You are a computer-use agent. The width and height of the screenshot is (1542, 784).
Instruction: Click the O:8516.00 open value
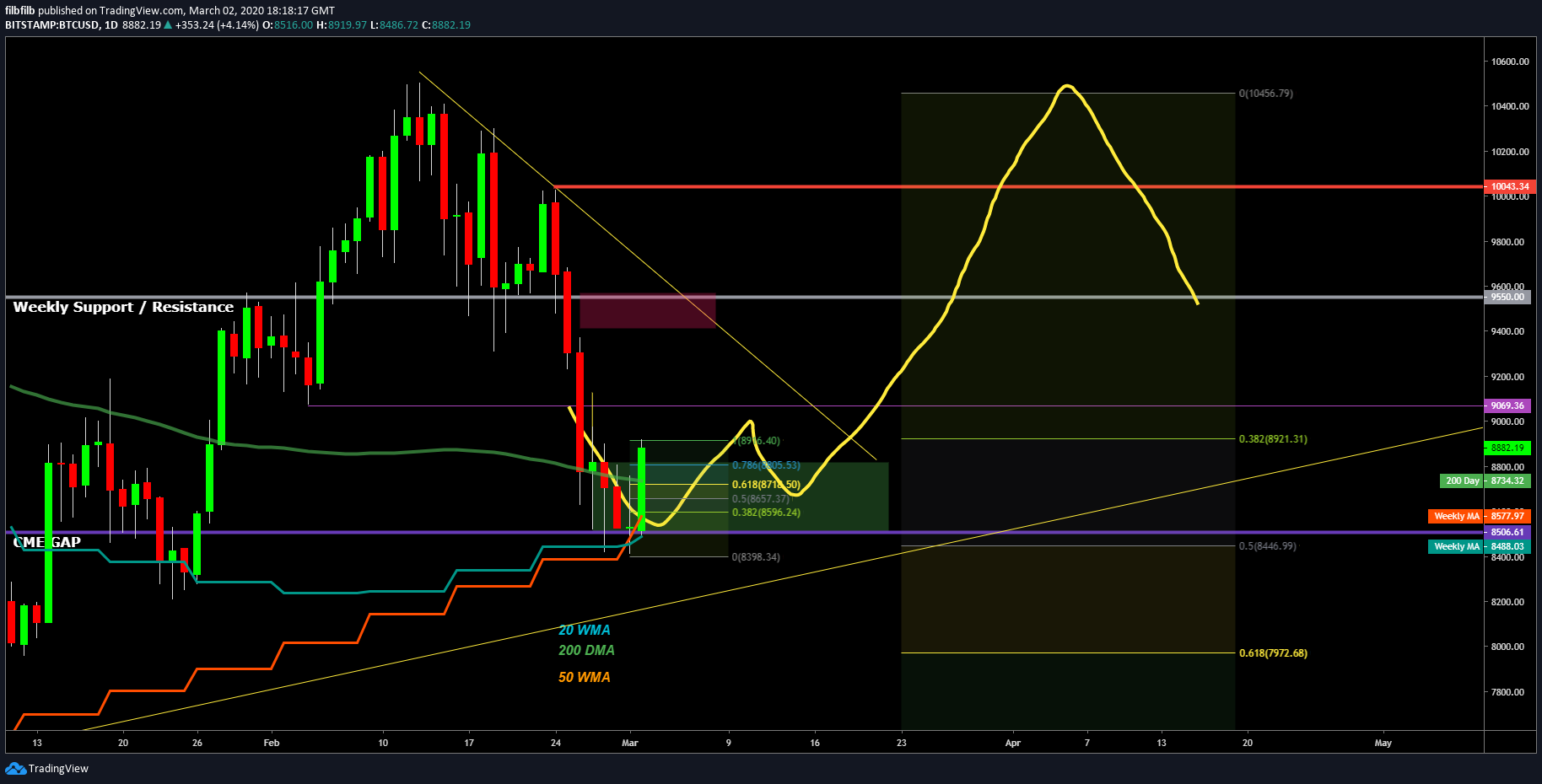(x=288, y=25)
